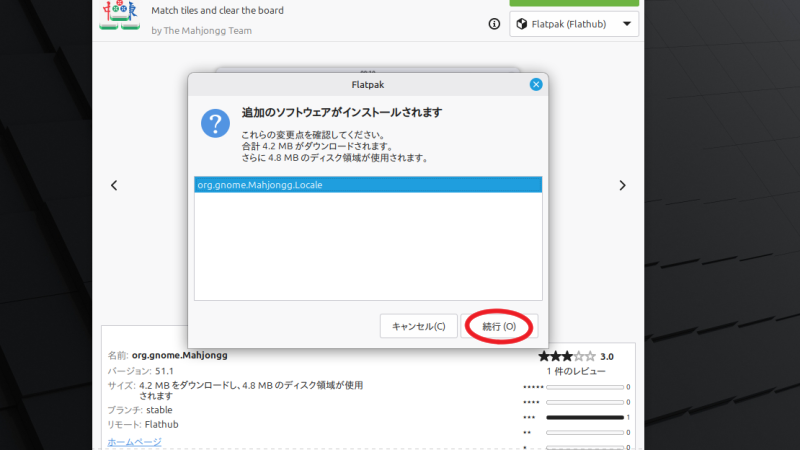Viewport: 800px width, 450px height.
Task: Click 'Match tiles and clear the board' description
Action: click(x=217, y=10)
